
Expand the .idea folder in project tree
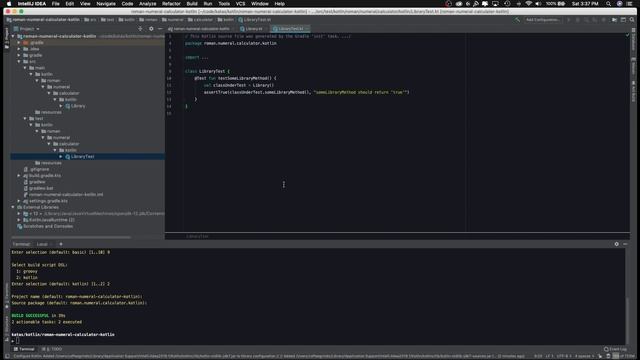pyautogui.click(x=19, y=49)
